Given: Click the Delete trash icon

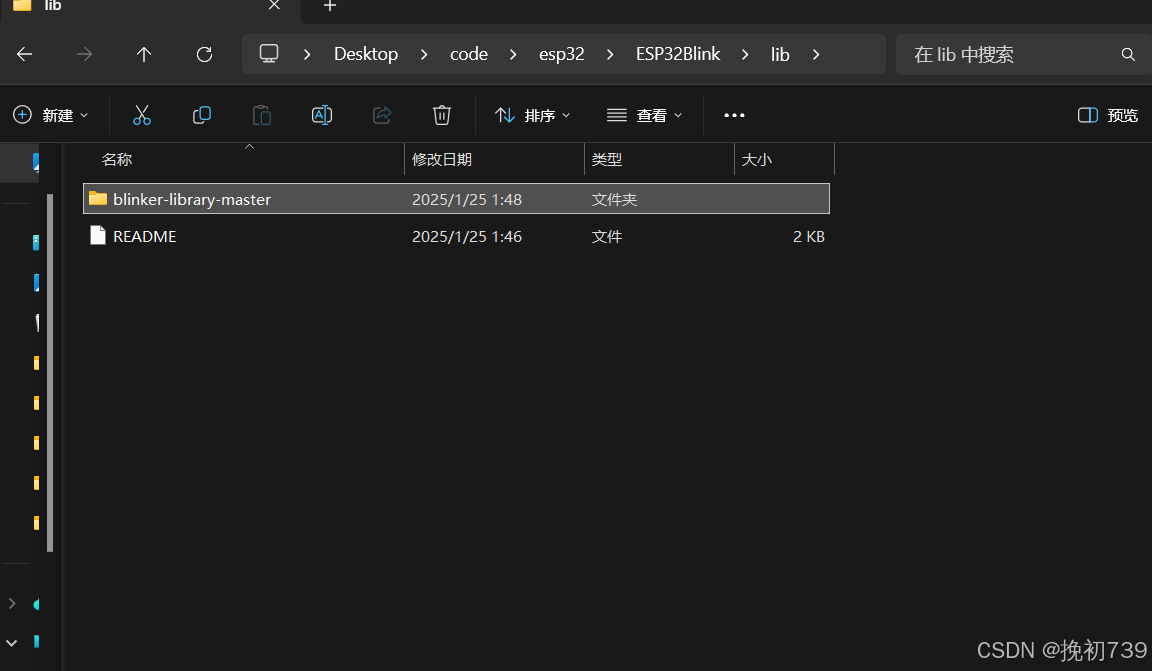Looking at the screenshot, I should pos(442,114).
